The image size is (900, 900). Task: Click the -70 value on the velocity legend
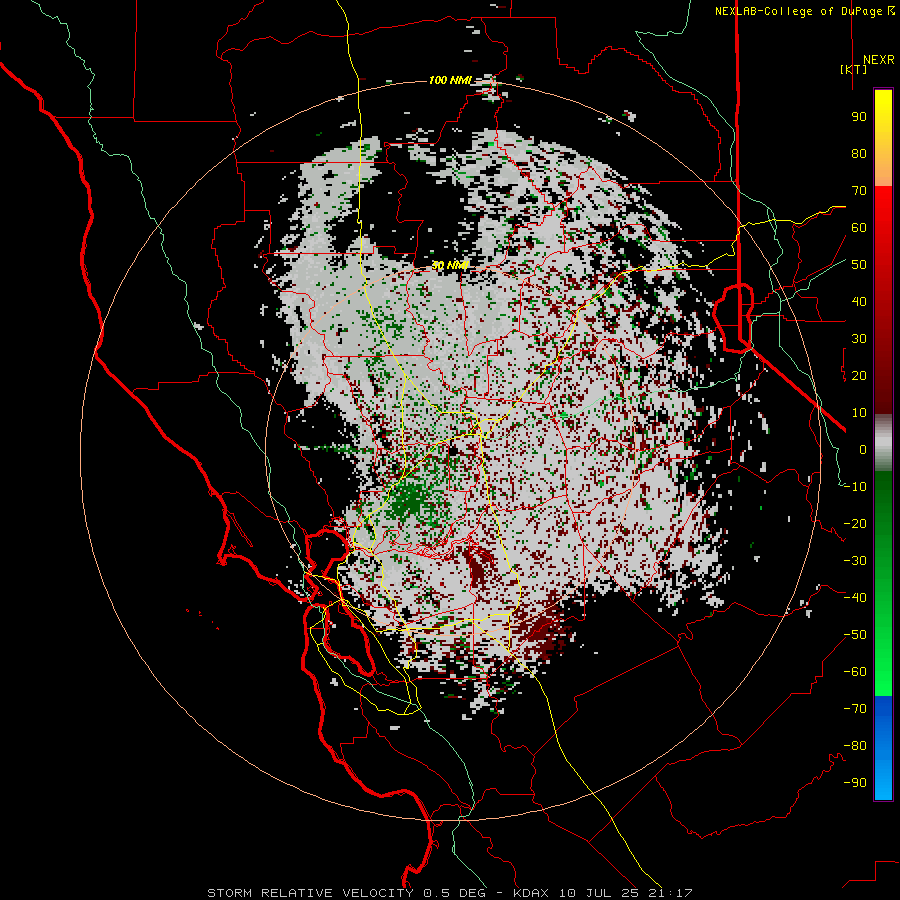855,709
